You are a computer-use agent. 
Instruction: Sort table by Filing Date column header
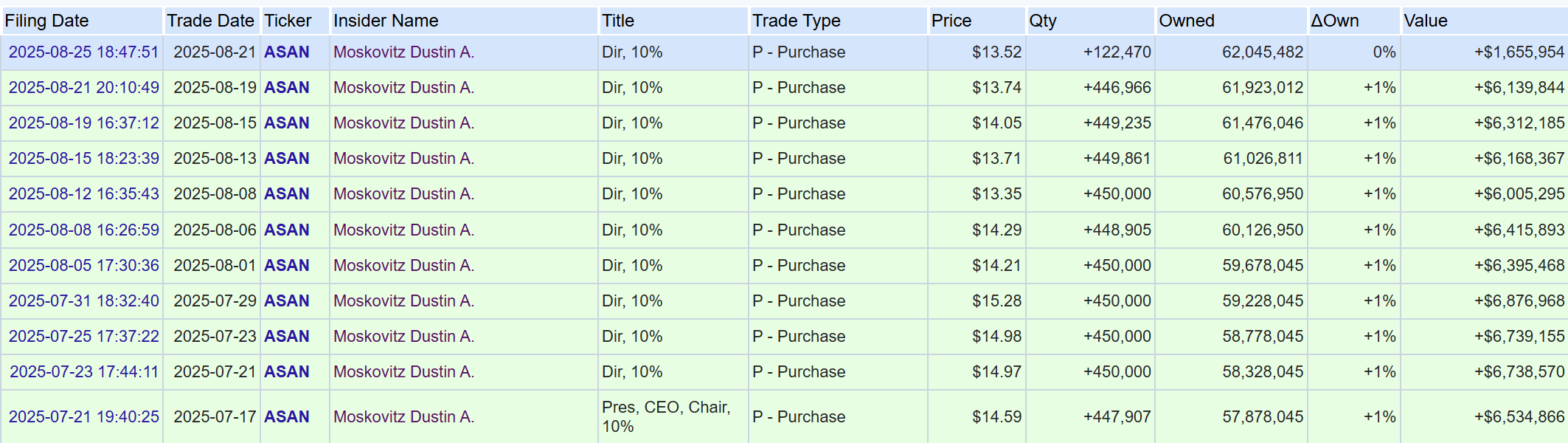pos(46,21)
